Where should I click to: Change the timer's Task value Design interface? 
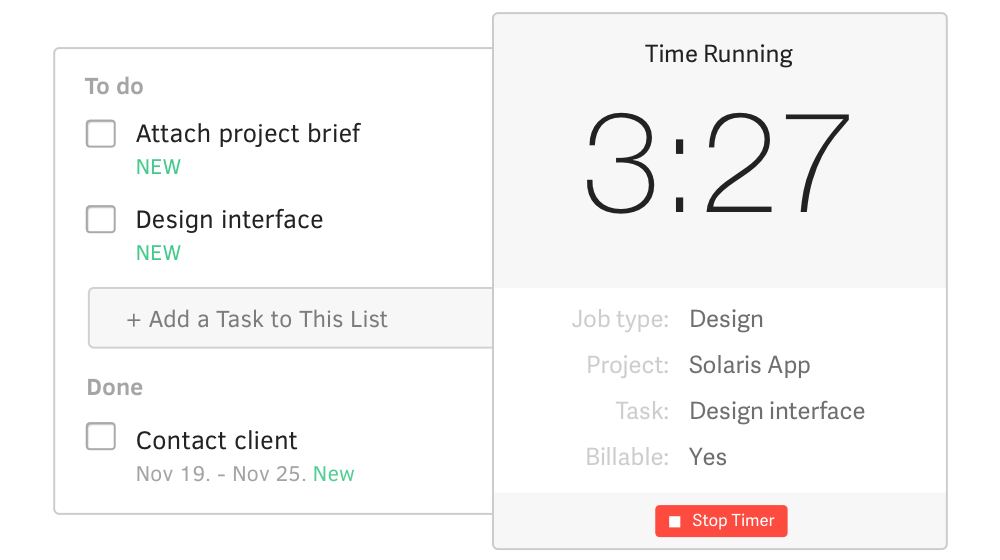click(x=777, y=411)
